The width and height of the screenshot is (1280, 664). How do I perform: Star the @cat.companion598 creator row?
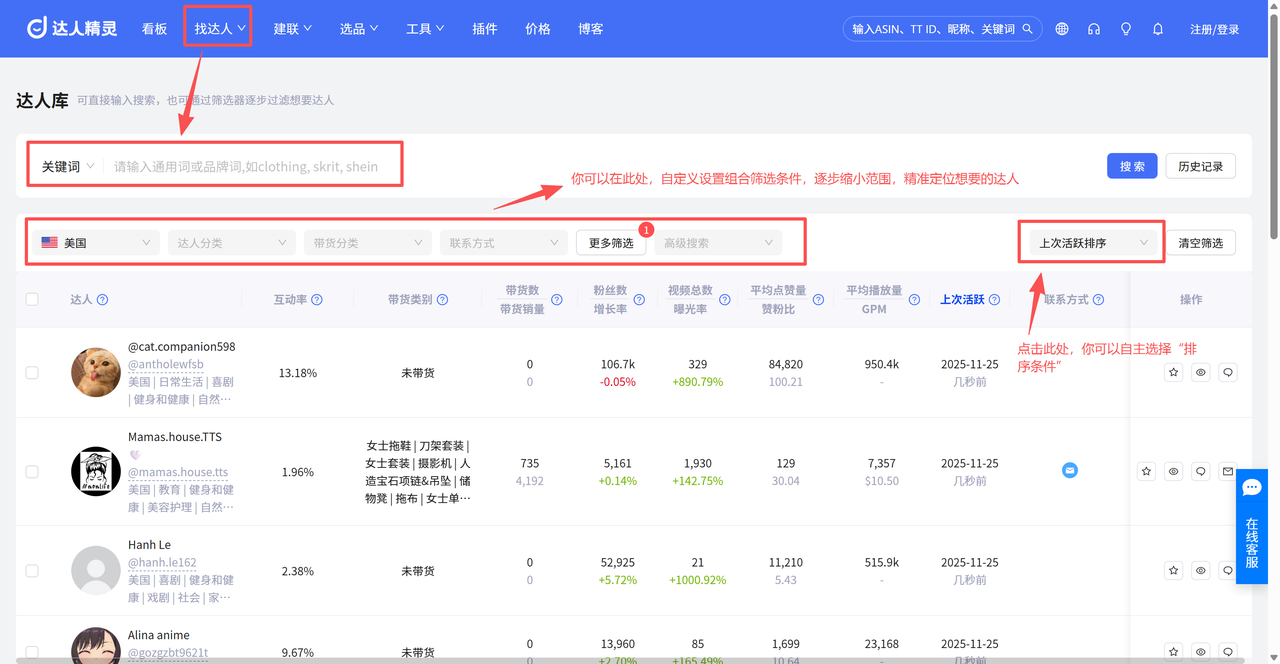1174,372
